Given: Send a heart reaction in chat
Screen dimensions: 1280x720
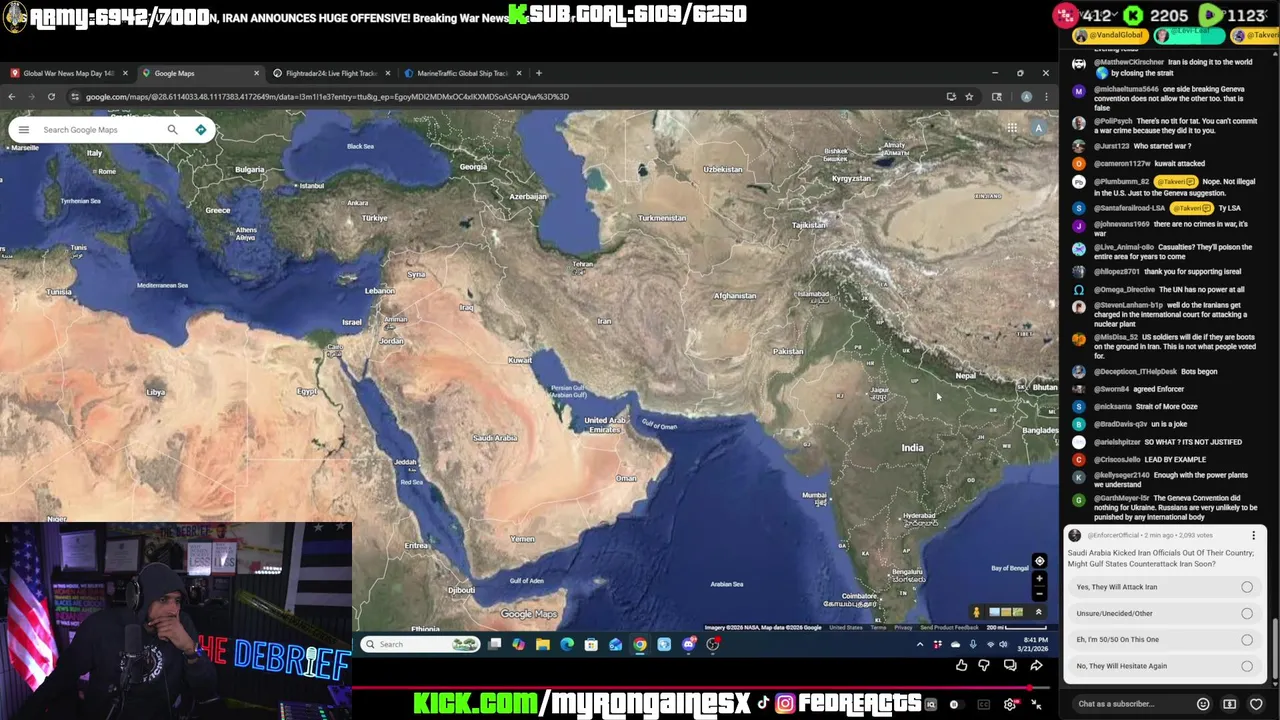Looking at the screenshot, I should click(1257, 704).
